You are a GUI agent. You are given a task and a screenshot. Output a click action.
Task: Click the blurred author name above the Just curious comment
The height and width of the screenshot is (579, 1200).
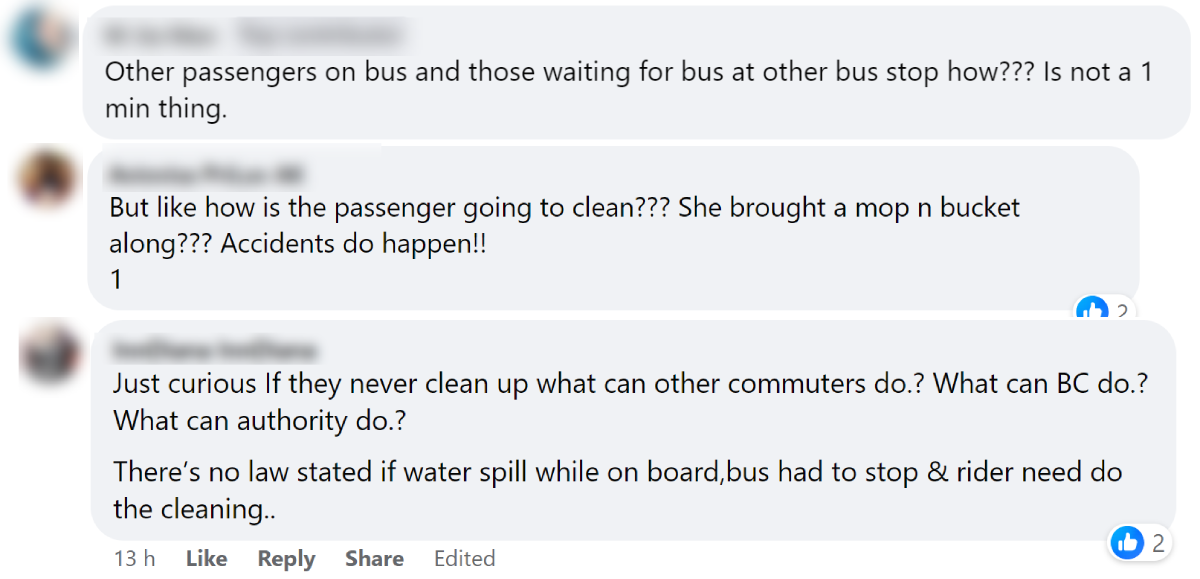pyautogui.click(x=215, y=349)
